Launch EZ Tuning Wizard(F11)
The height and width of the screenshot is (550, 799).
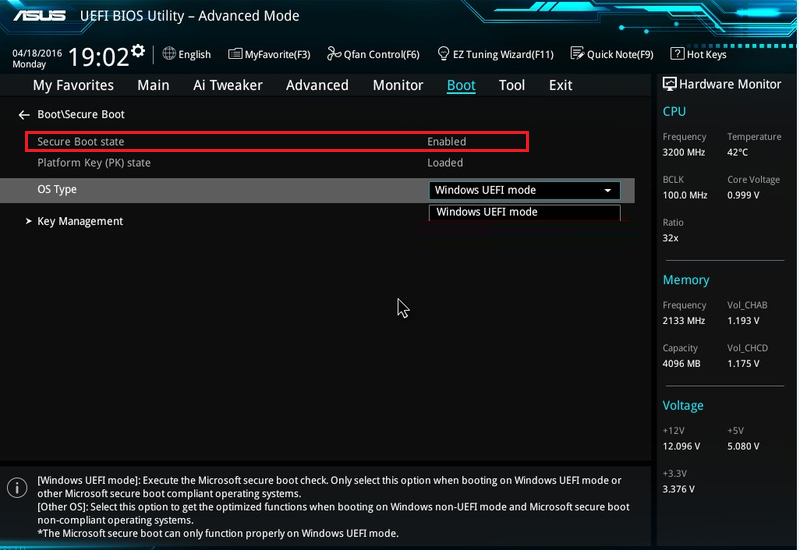tap(495, 54)
